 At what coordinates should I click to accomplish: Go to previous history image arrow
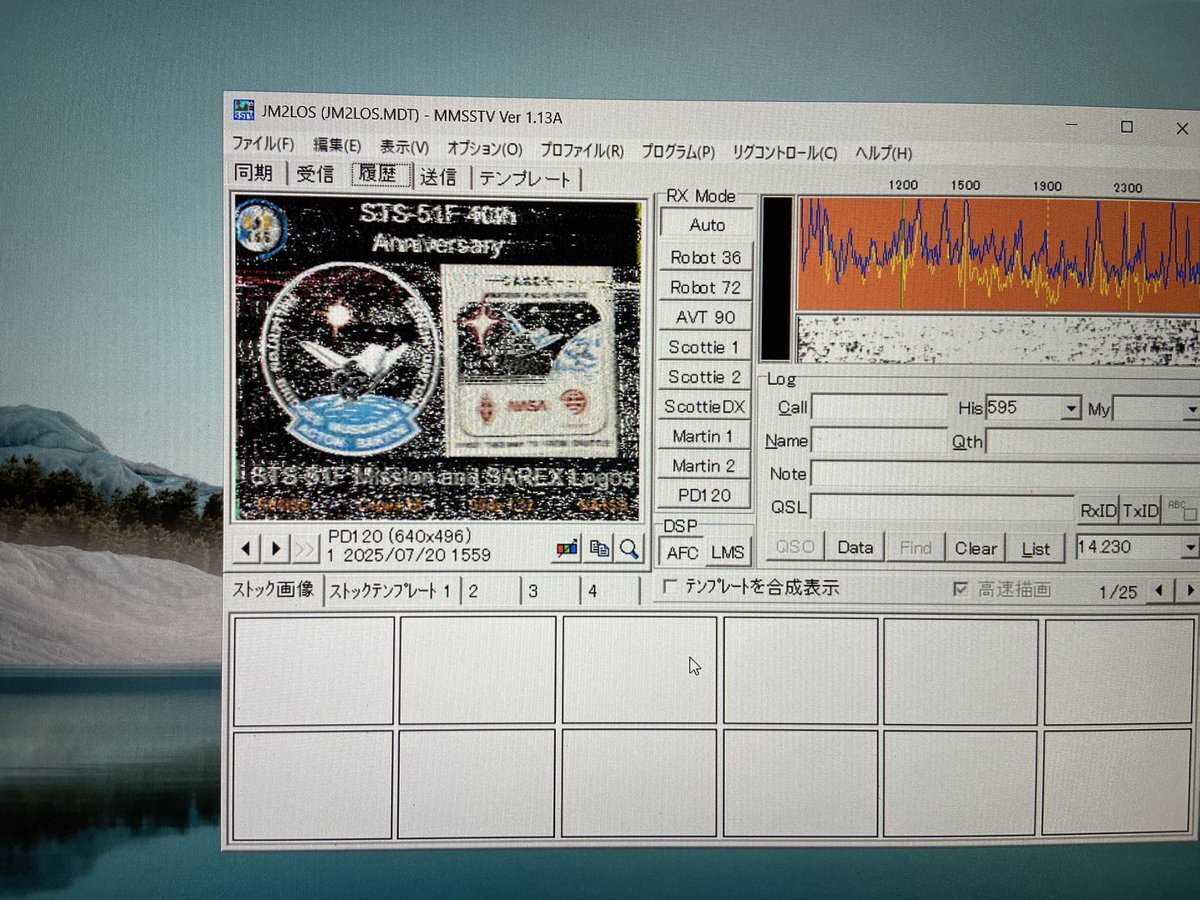coord(246,548)
